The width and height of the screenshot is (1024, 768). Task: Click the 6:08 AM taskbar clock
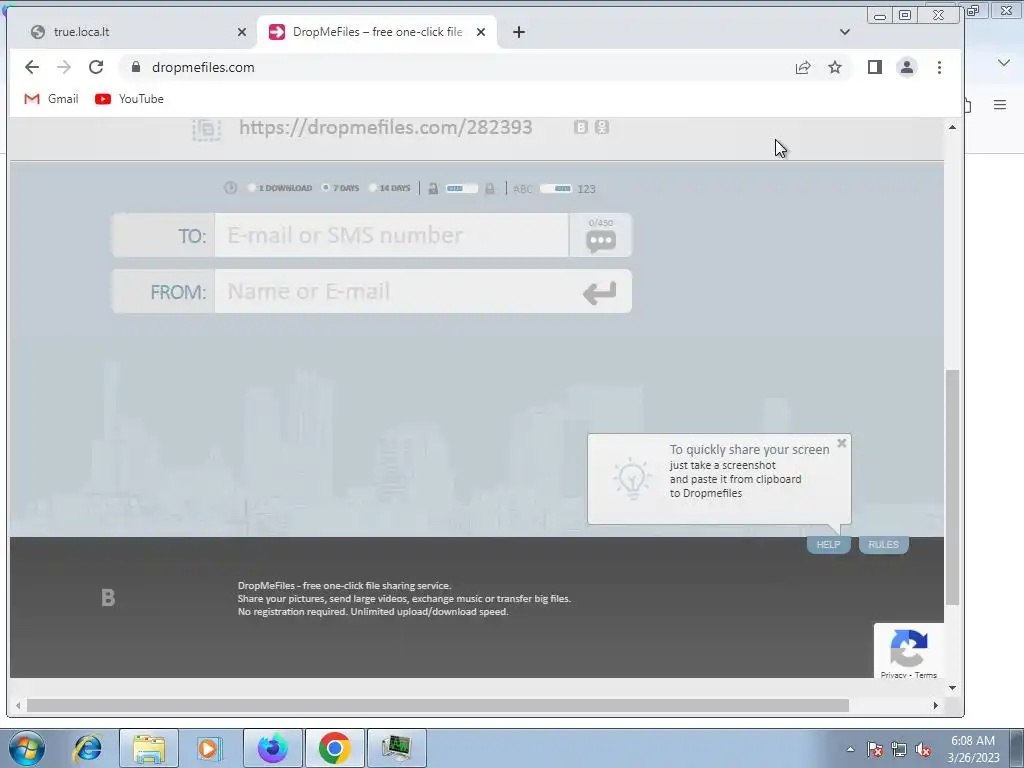click(x=973, y=749)
